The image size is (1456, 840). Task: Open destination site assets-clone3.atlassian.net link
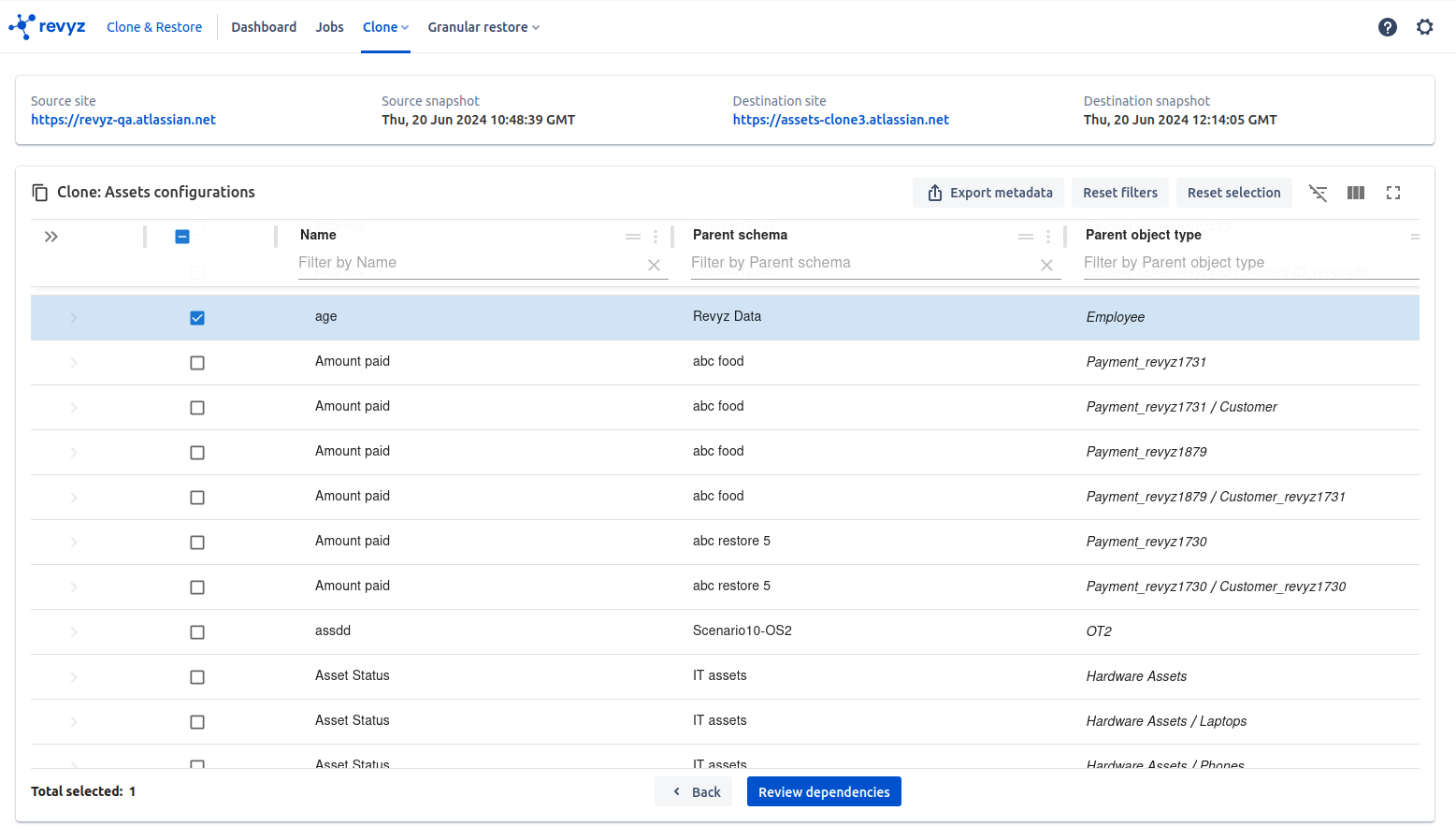click(841, 120)
